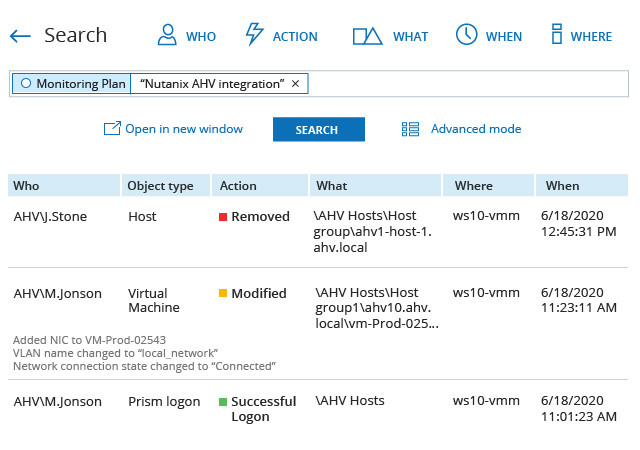Click the red Removed status square
The image size is (640, 450).
[x=224, y=217]
